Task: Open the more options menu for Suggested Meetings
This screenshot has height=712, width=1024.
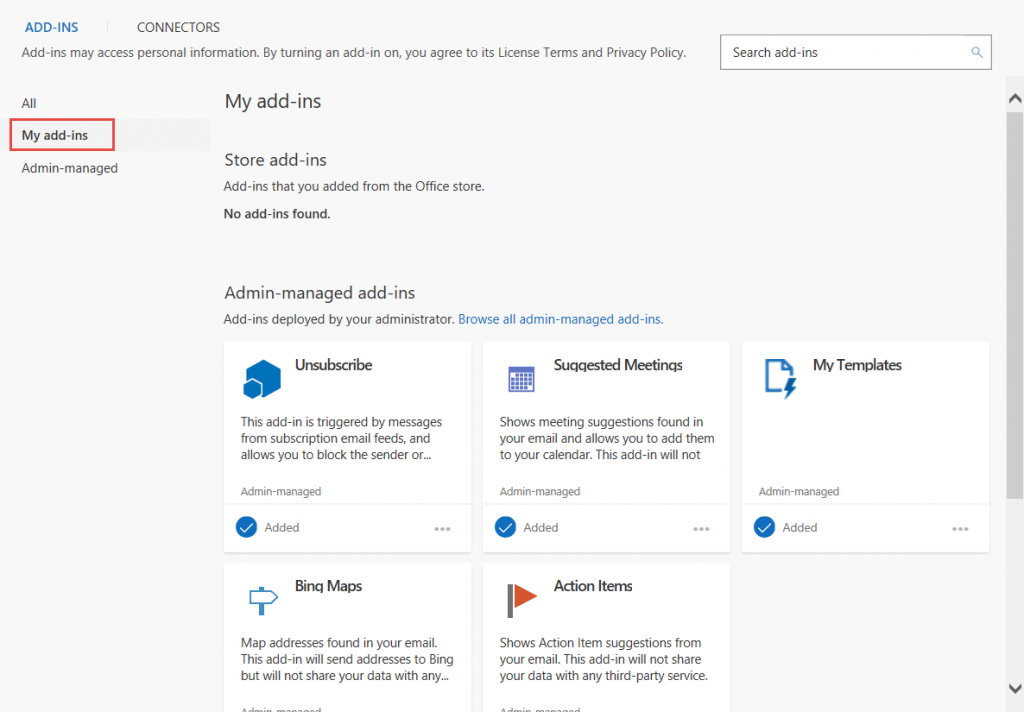Action: 702,528
